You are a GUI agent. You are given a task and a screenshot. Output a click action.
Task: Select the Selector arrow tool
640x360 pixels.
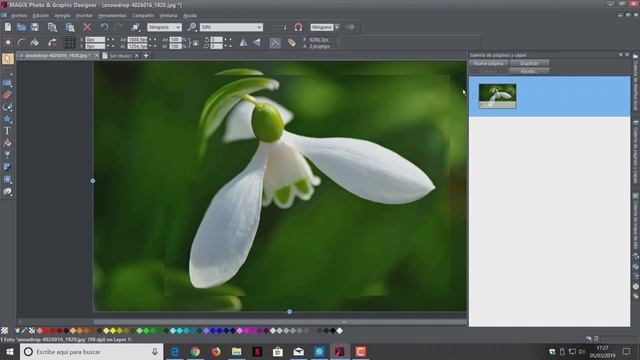(x=7, y=59)
